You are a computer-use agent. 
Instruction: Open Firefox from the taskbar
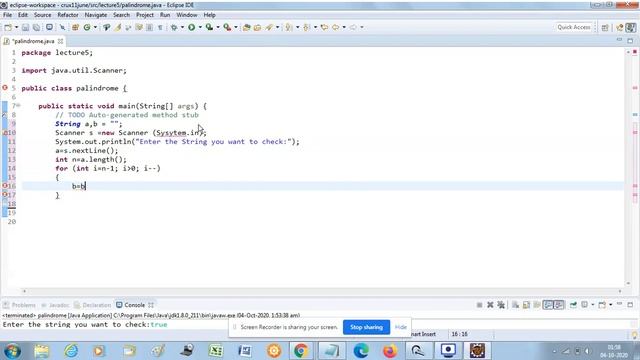[x=390, y=351]
